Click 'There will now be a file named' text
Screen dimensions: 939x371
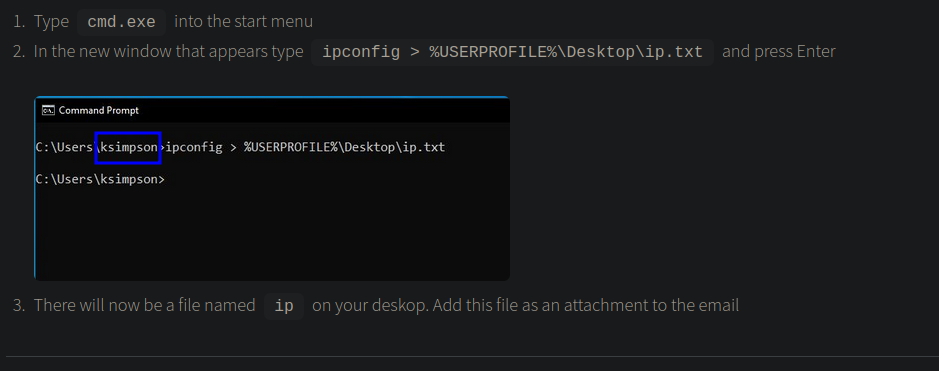(x=144, y=305)
